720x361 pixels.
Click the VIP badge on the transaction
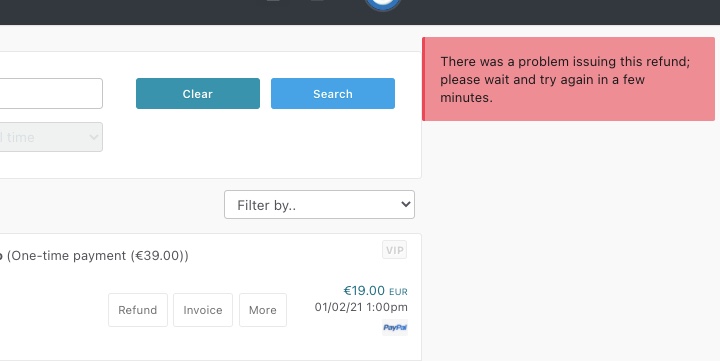[394, 250]
